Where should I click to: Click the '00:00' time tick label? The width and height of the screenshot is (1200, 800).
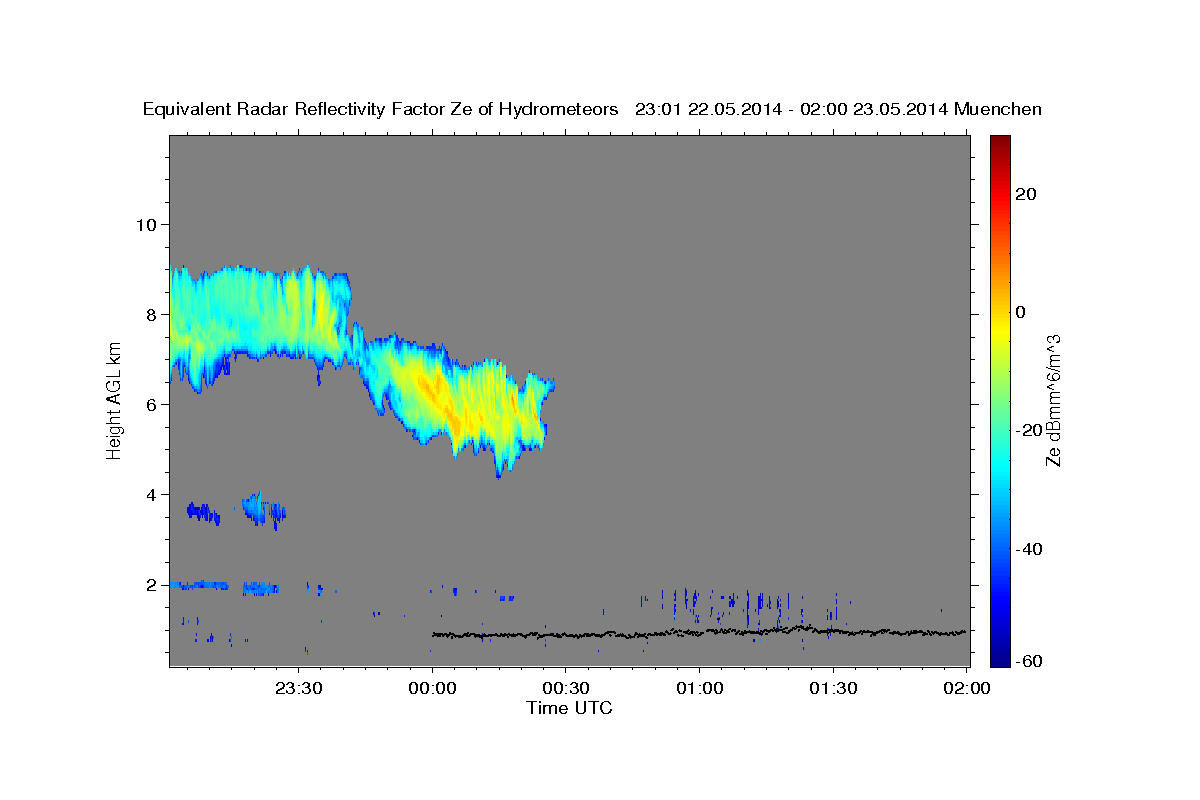pyautogui.click(x=432, y=688)
